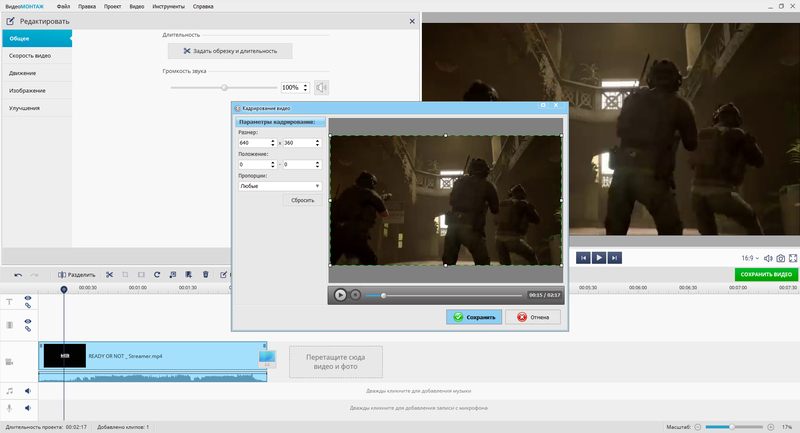Open the Инструменты menu
800x433 pixels.
coord(168,7)
